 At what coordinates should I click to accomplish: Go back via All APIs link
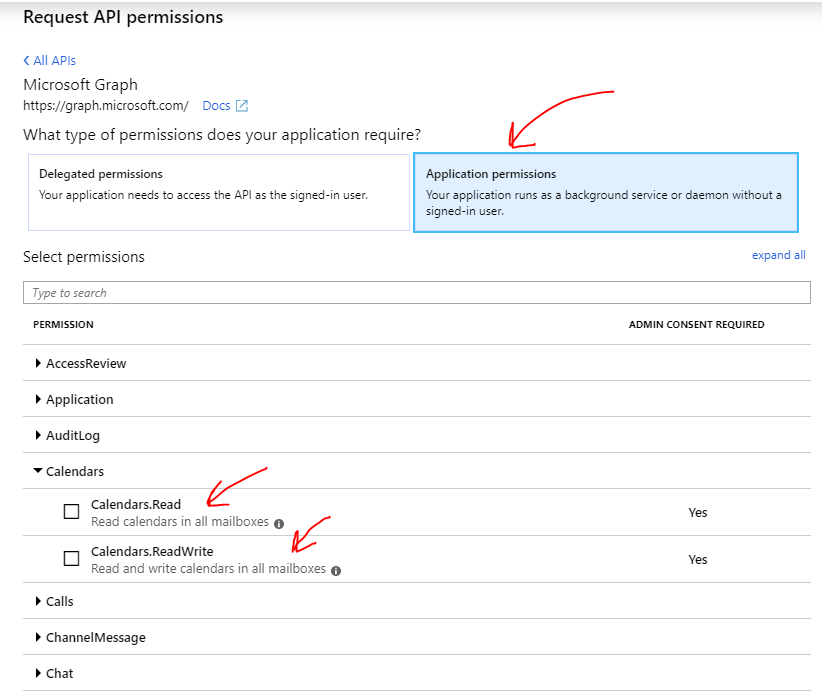49,61
